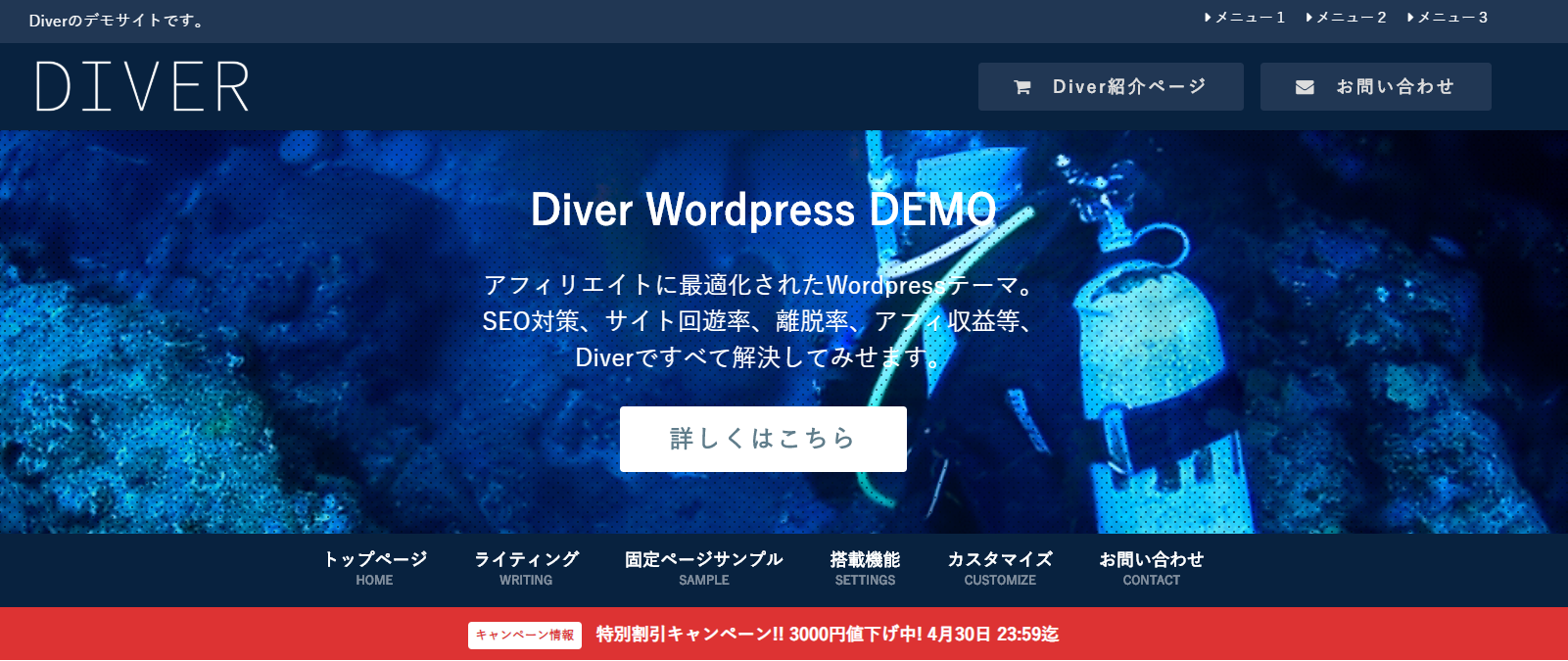Viewport: 1568px width, 661px height.
Task: Click the Diver Wordpress DEMO headline
Action: [x=763, y=210]
